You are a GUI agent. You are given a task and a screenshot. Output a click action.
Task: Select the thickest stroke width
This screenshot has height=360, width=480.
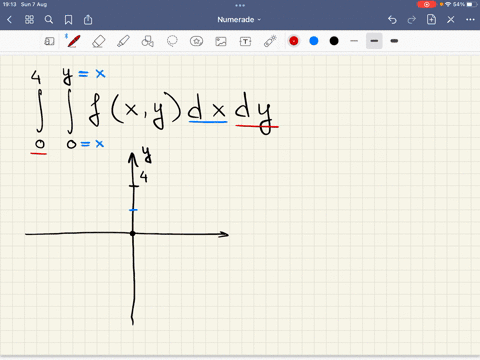pos(394,41)
